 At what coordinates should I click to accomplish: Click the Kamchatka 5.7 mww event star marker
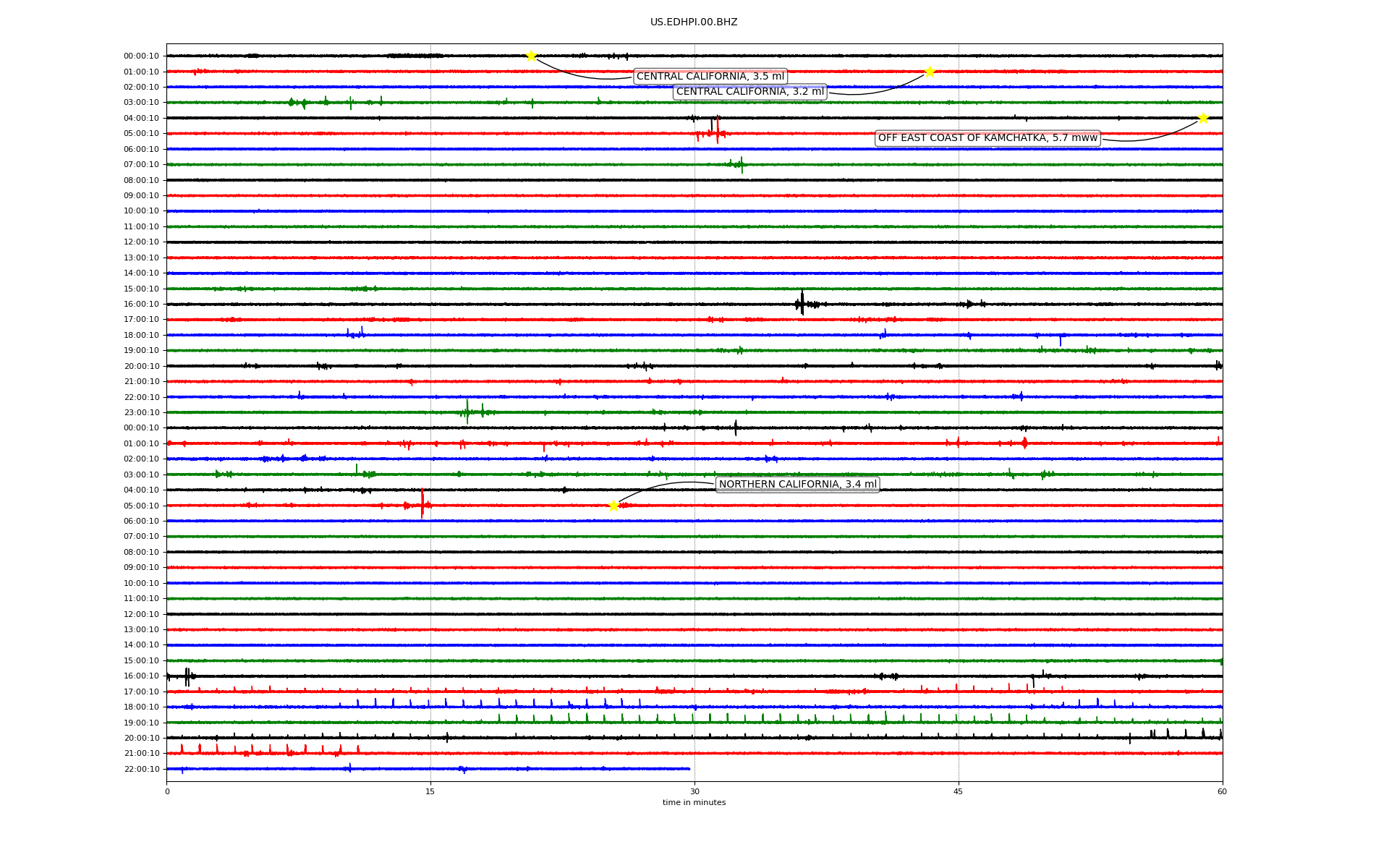pyautogui.click(x=1203, y=118)
